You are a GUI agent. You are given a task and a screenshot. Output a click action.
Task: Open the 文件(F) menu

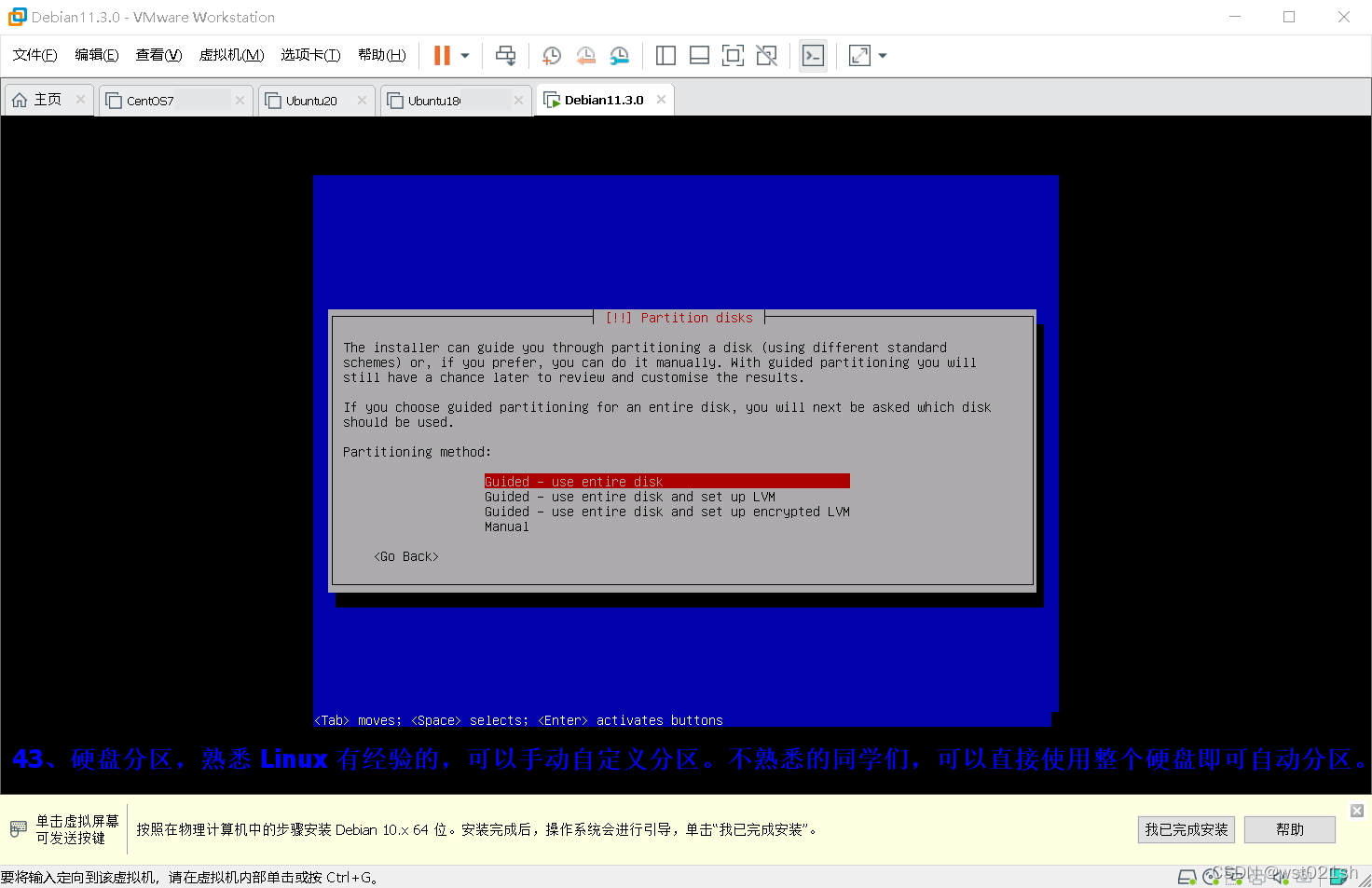coord(34,55)
